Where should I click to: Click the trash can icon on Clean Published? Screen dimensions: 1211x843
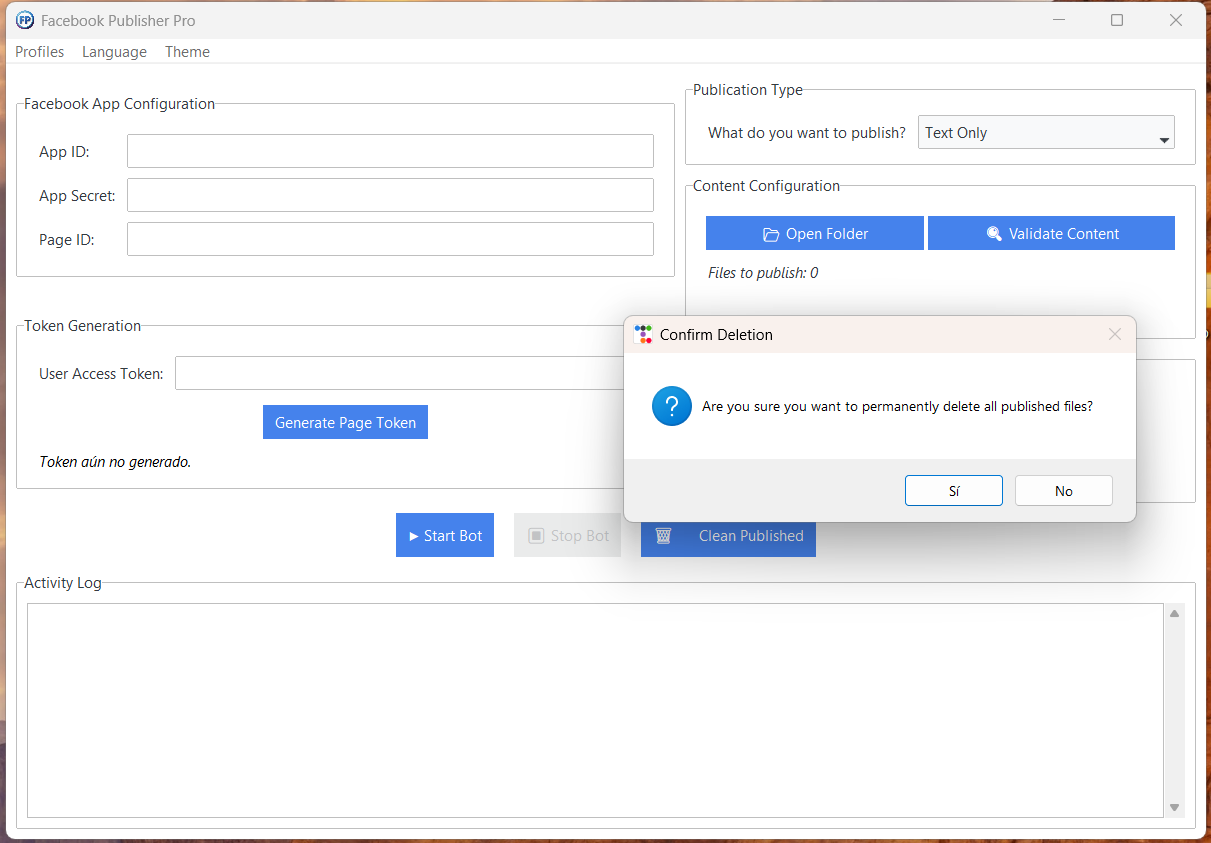(663, 536)
